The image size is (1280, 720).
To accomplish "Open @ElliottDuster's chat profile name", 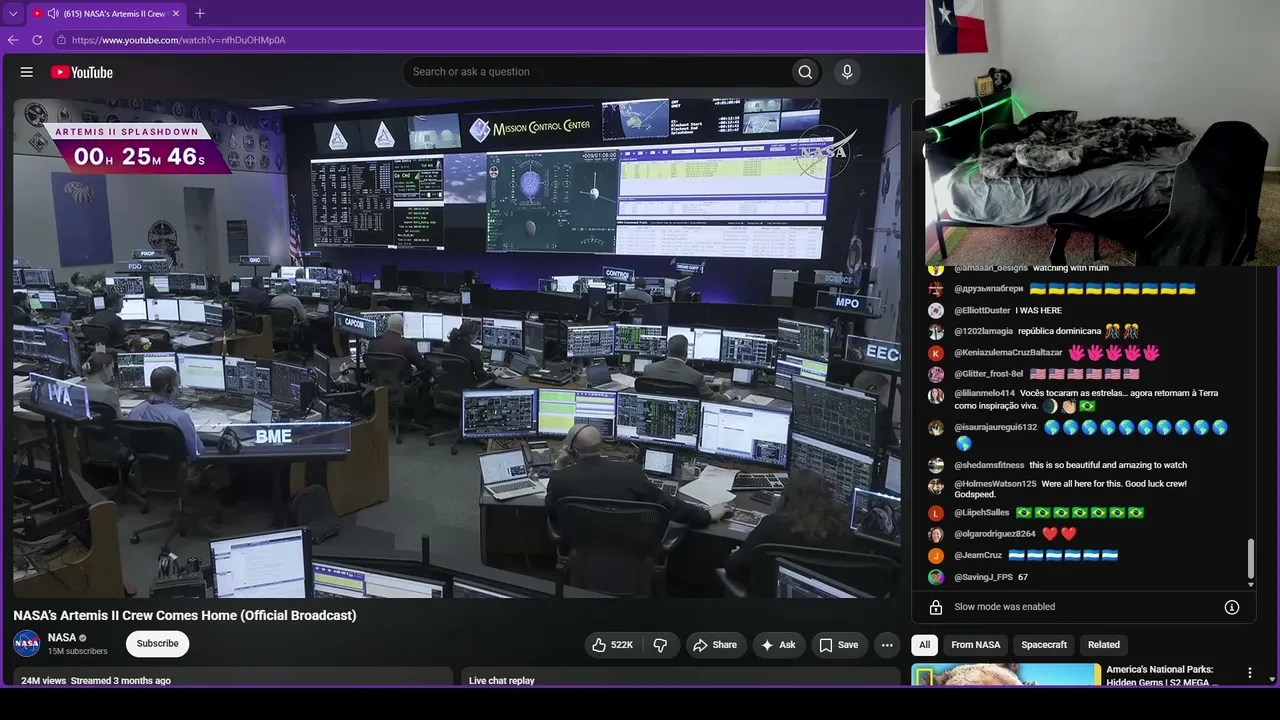I will point(982,311).
